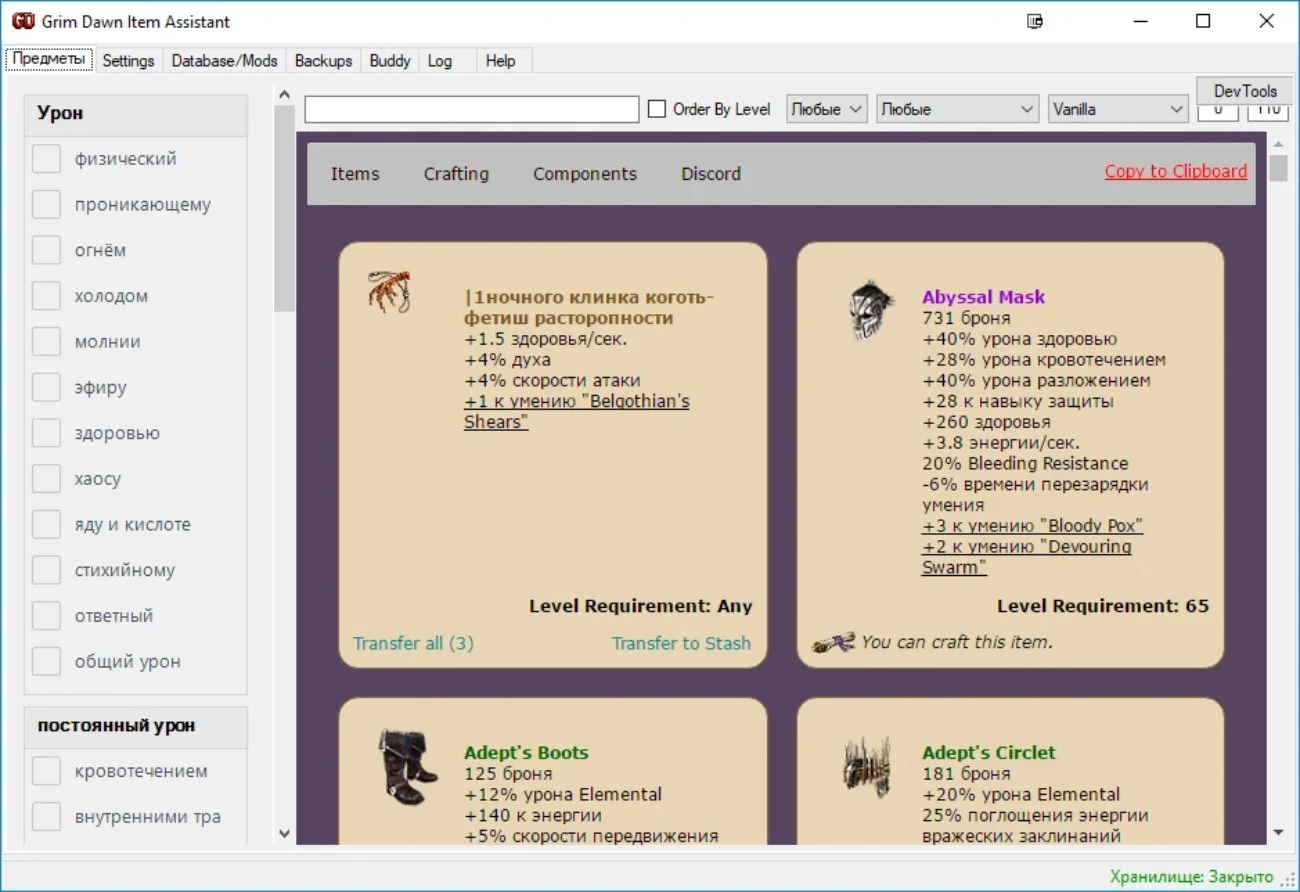Open the first Любые dropdown
1300x892 pixels.
click(x=827, y=109)
